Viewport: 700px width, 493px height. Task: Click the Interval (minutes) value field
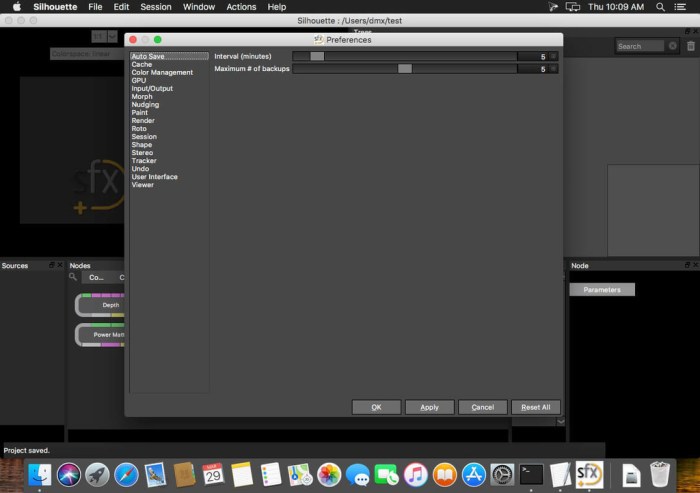(x=532, y=57)
